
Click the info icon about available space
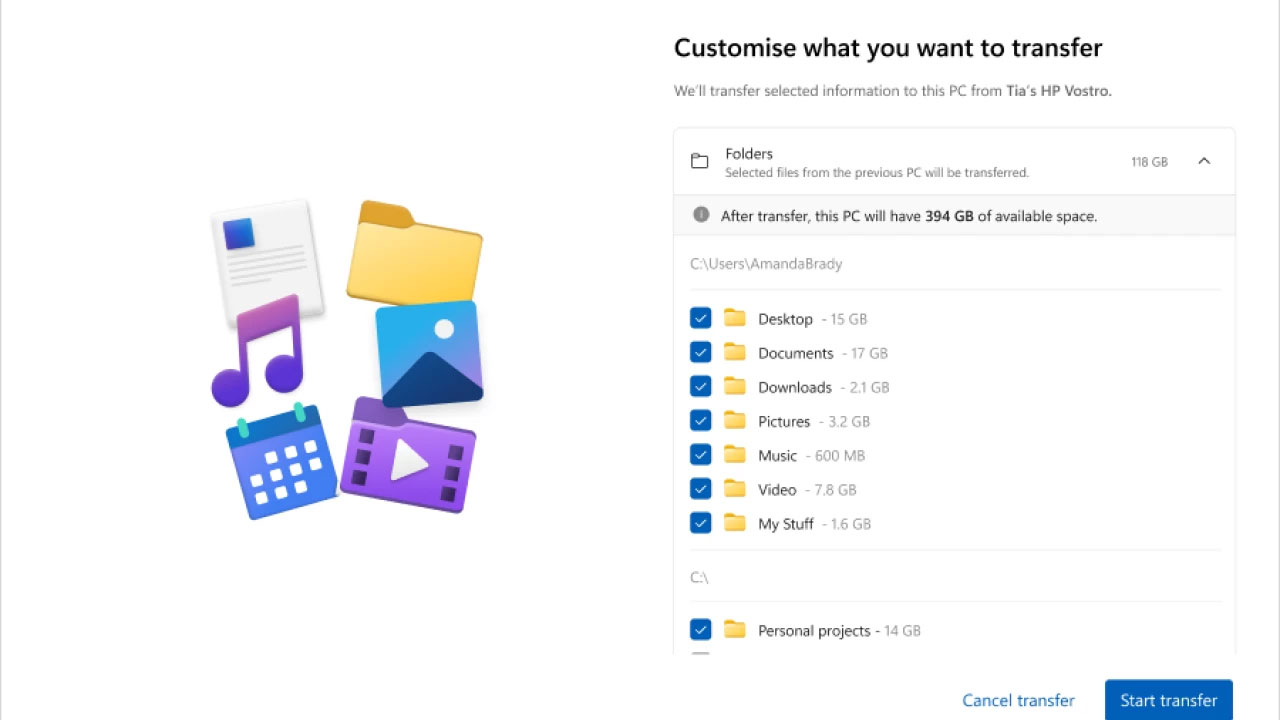tap(701, 215)
